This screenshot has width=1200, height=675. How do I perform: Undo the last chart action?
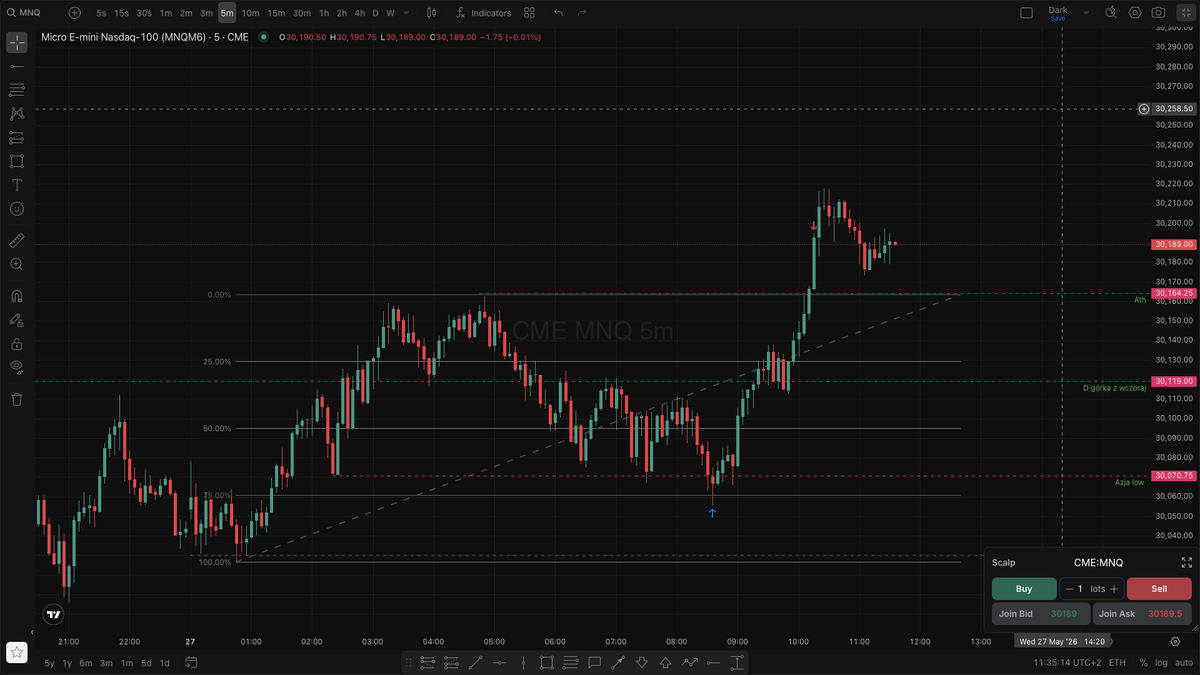(x=558, y=13)
